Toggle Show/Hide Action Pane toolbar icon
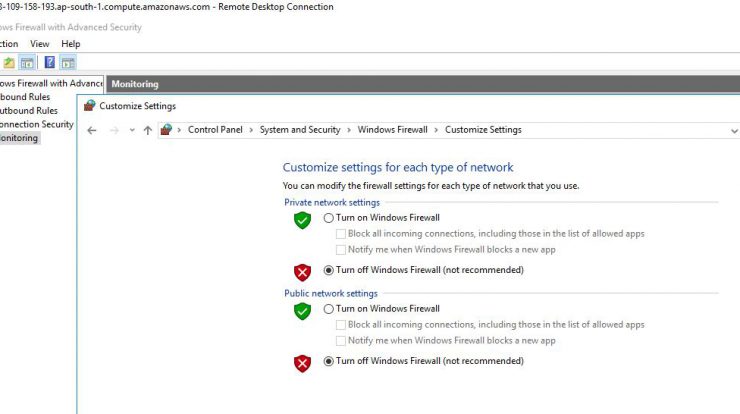The height and width of the screenshot is (414, 740). click(x=68, y=62)
